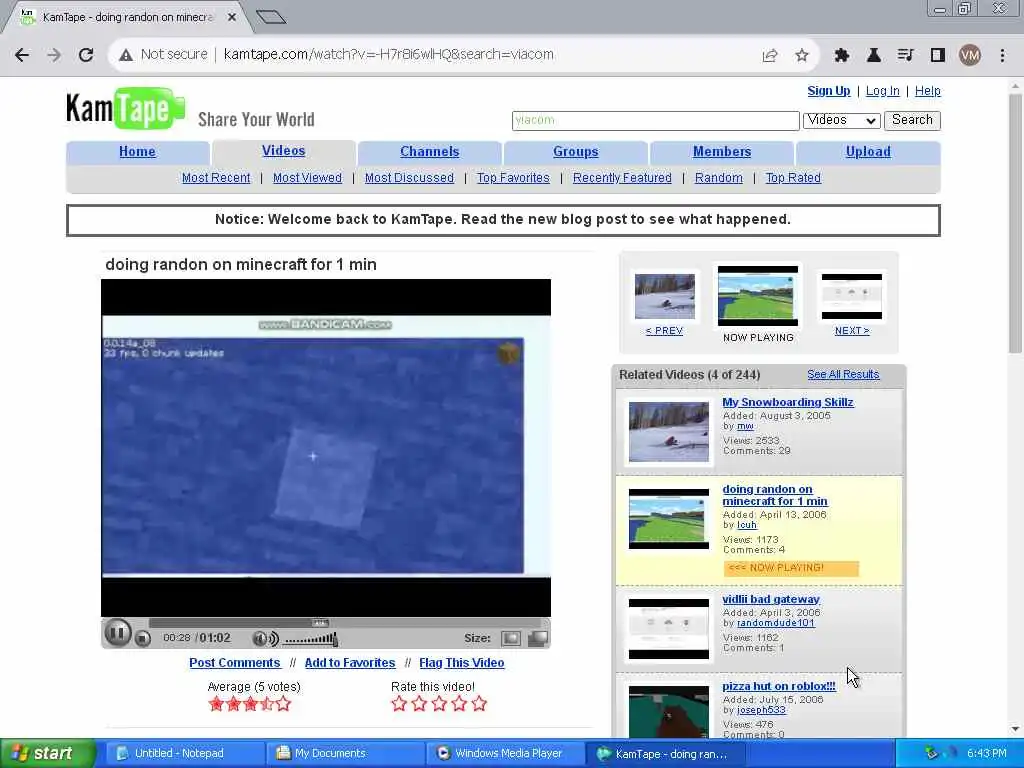The image size is (1024, 768).
Task: Open the Videos search type dropdown
Action: point(841,120)
